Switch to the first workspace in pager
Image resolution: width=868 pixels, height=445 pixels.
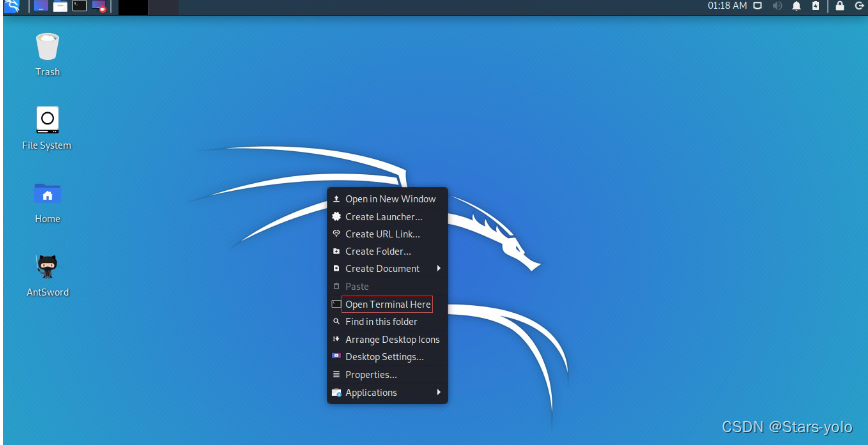[x=133, y=7]
